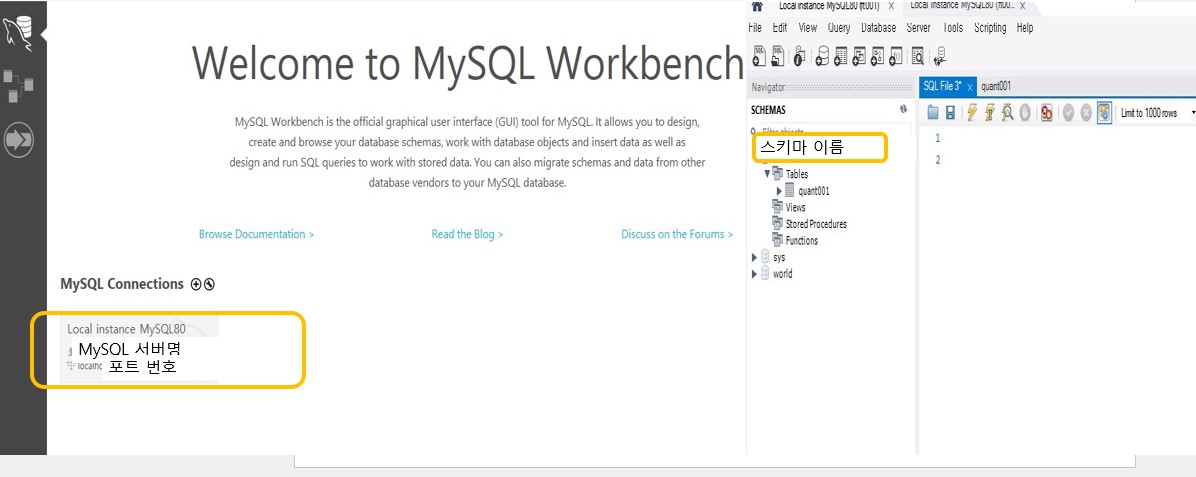Close the first Local instance MySQL80 tab
Image resolution: width=1196 pixels, height=477 pixels.
click(x=891, y=6)
